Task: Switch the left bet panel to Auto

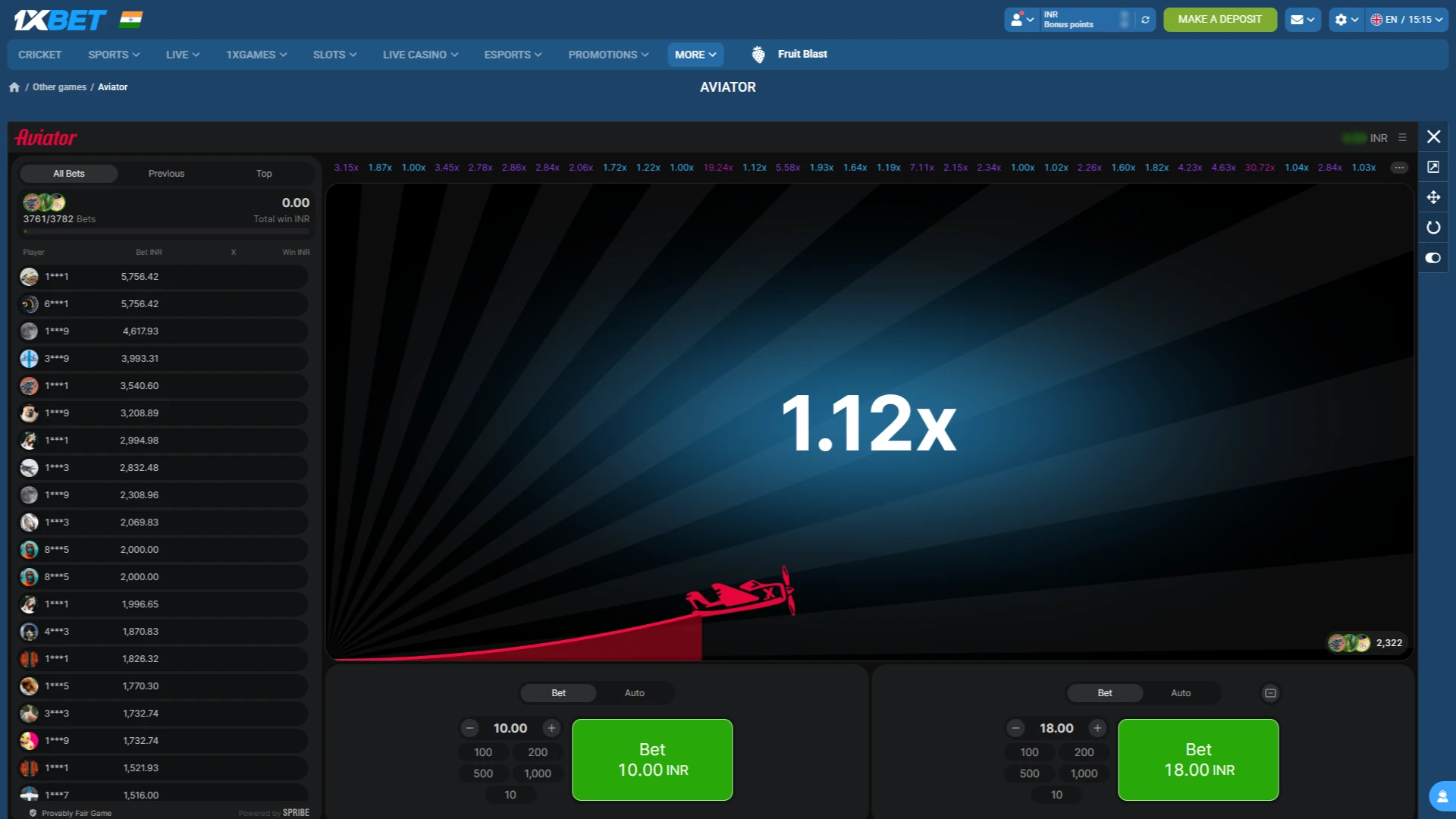Action: click(x=634, y=693)
